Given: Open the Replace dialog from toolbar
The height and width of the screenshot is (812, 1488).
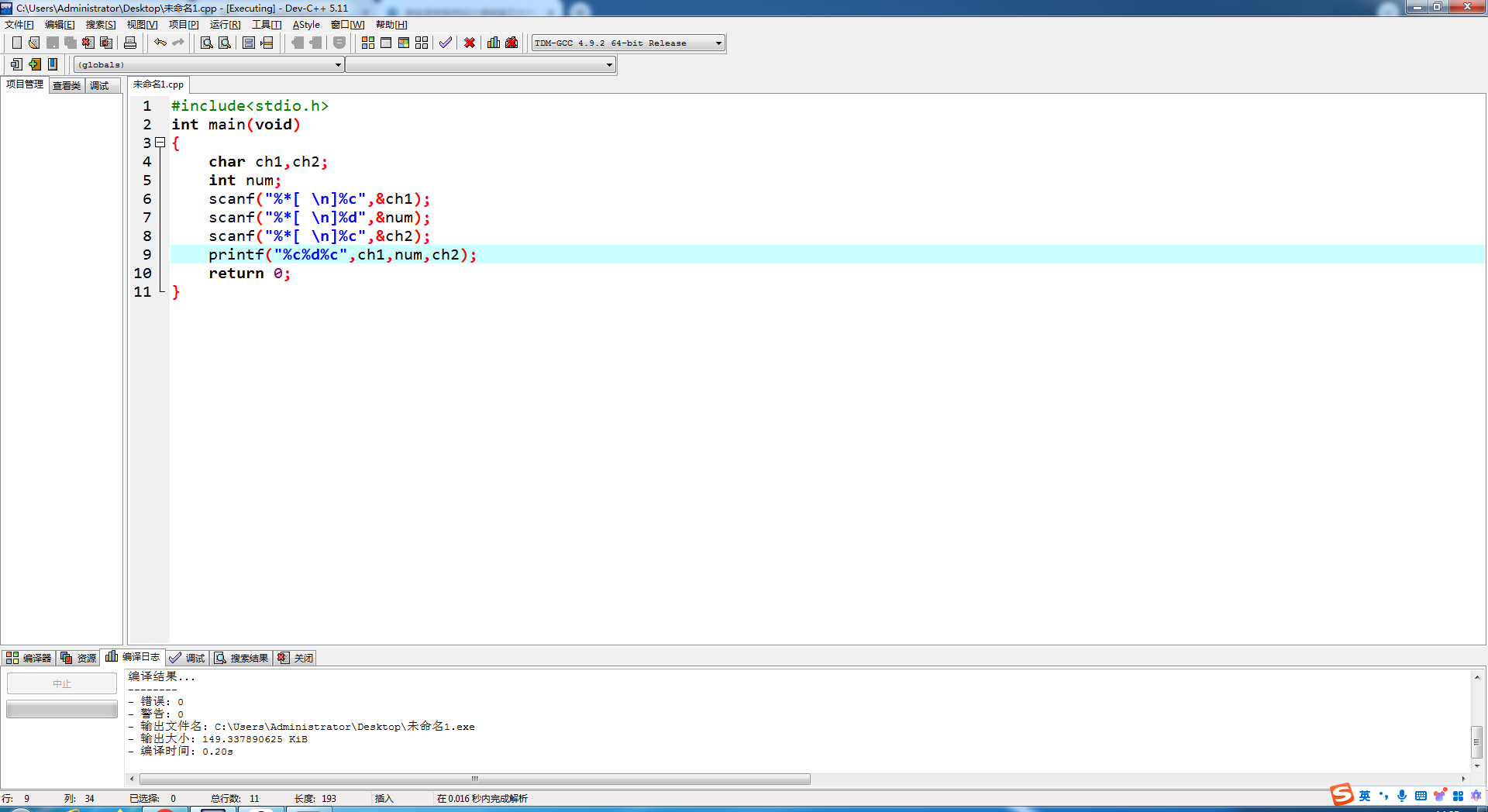Looking at the screenshot, I should 225,43.
